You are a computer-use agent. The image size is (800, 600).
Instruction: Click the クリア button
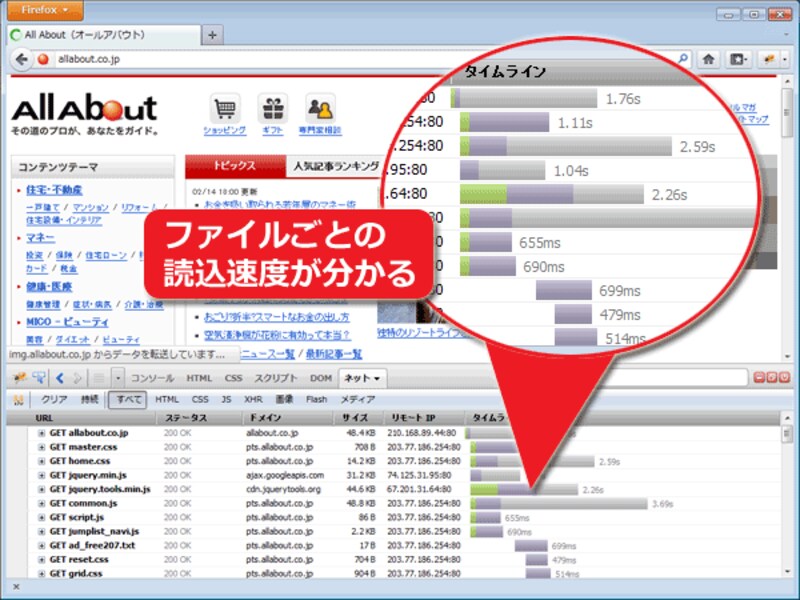tap(54, 399)
